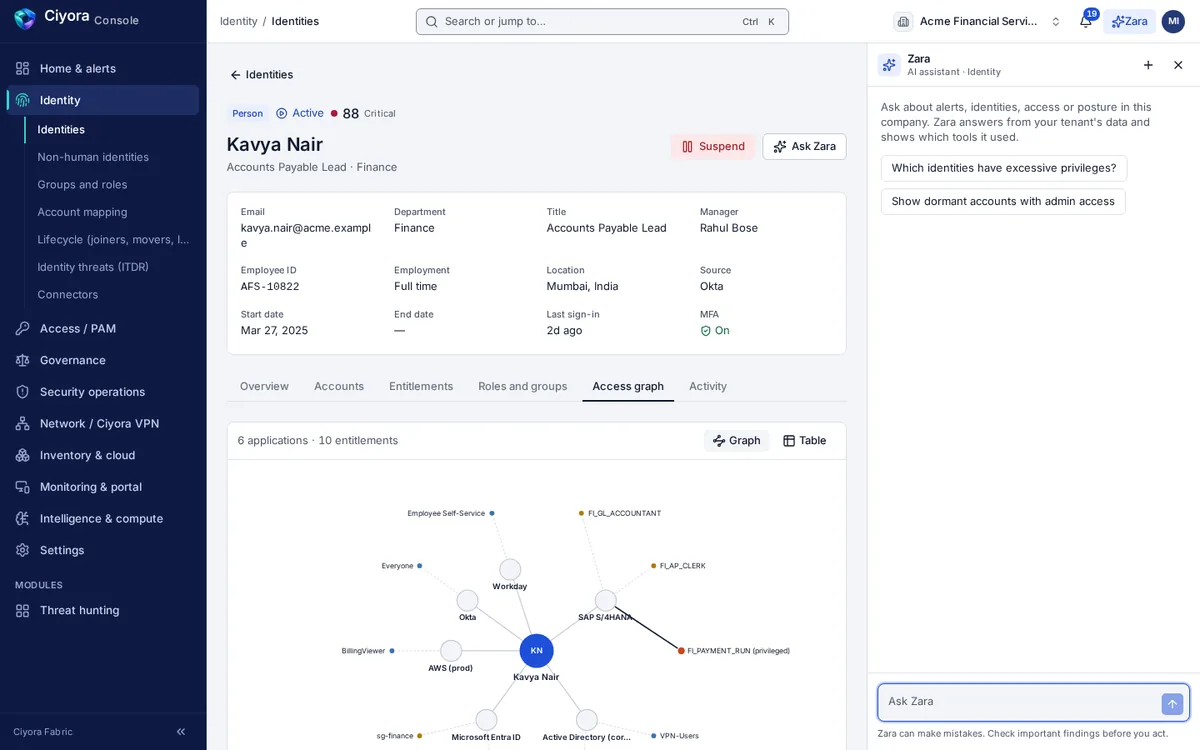Focus the Search or jump to field
Screen dimensions: 1200x750
pos(602,21)
